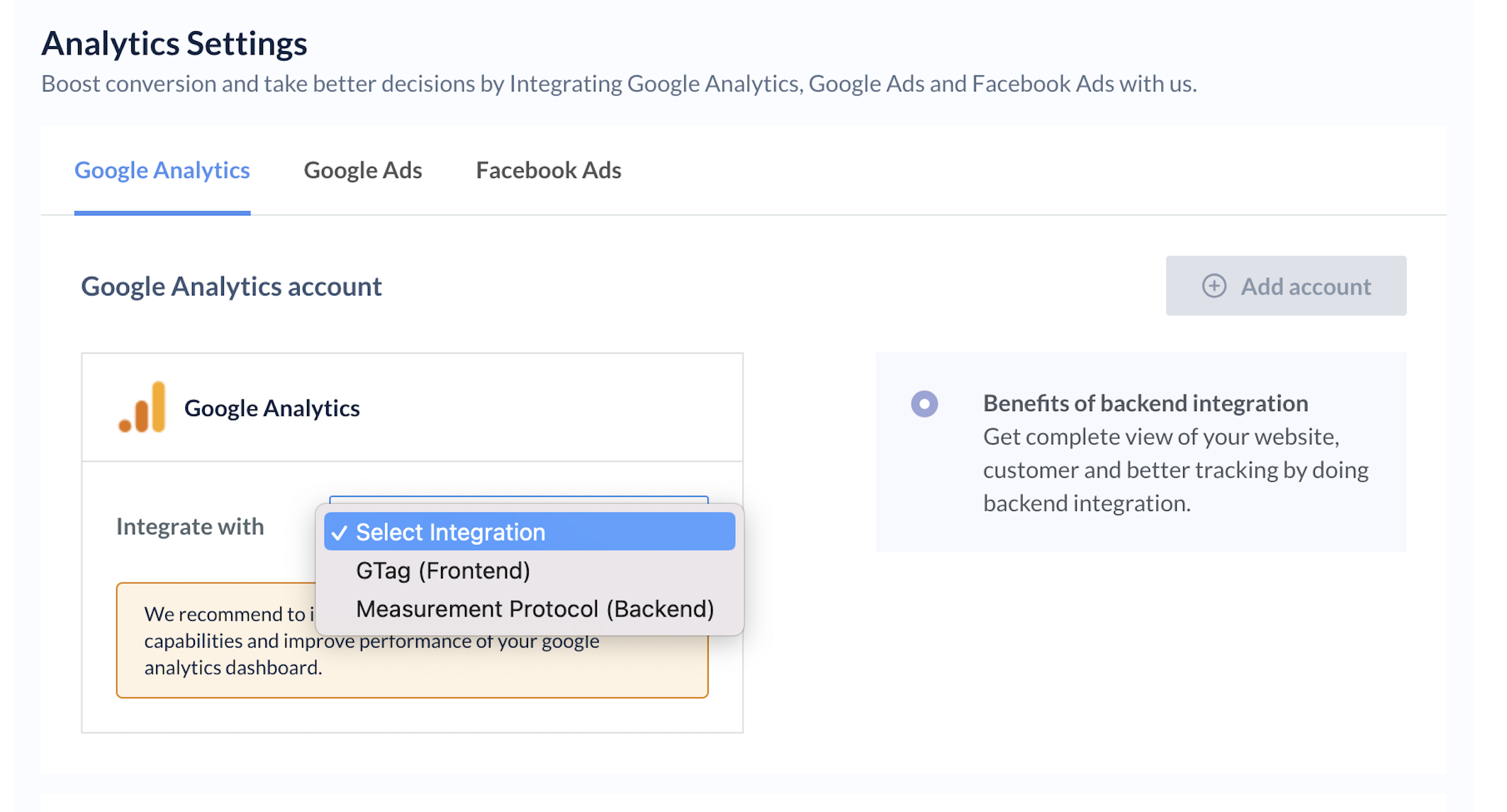The width and height of the screenshot is (1507, 812).
Task: Click the 'Boost conversion and take better decisions' subtitle
Action: click(619, 84)
